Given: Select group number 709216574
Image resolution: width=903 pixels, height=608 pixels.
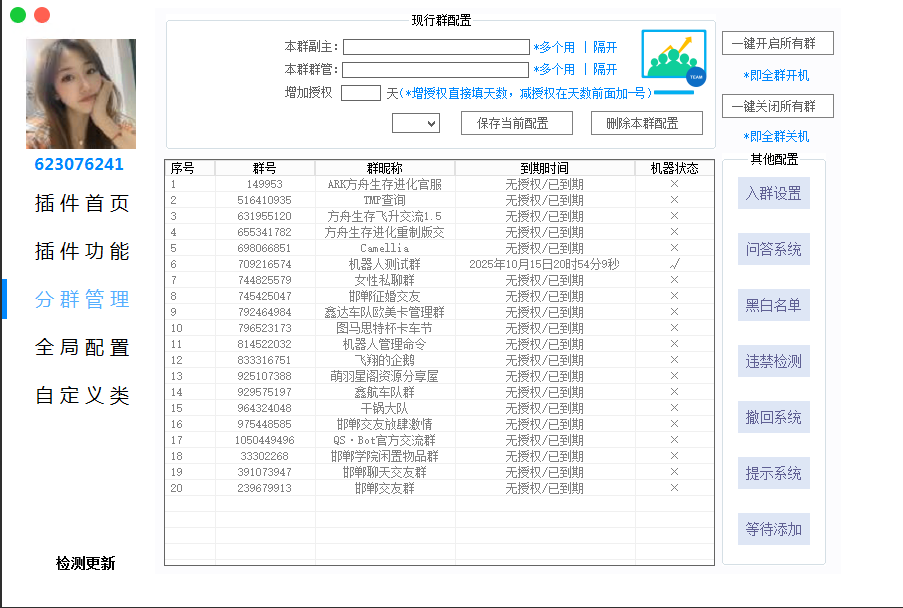Looking at the screenshot, I should [264, 264].
